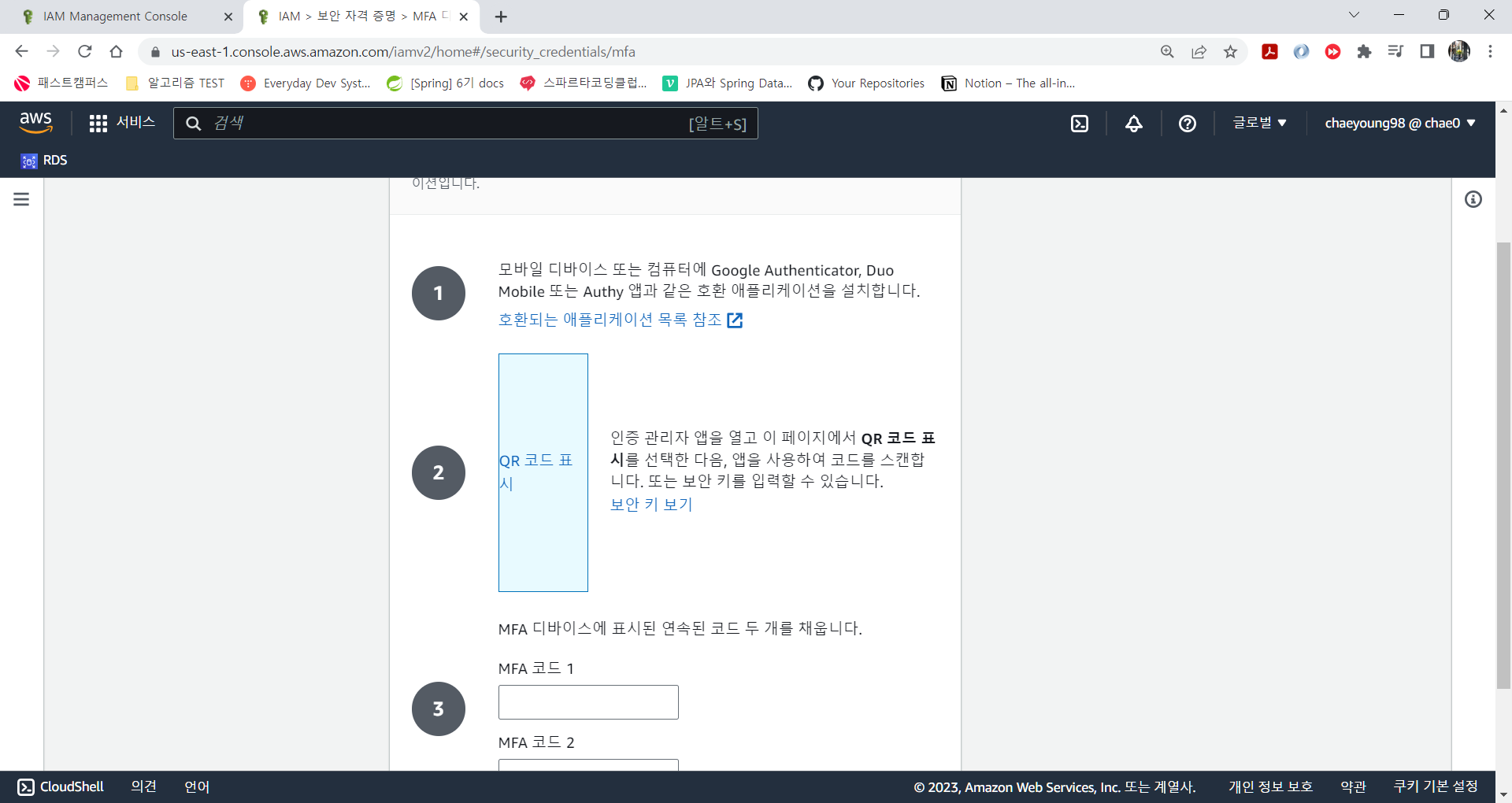Reload the current page
1512x803 pixels.
(x=84, y=51)
